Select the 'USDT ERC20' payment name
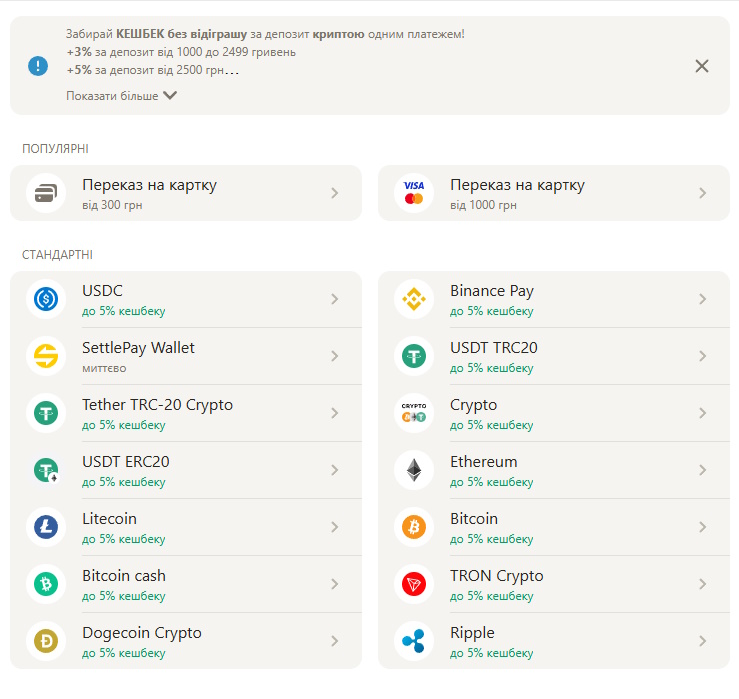 126,462
